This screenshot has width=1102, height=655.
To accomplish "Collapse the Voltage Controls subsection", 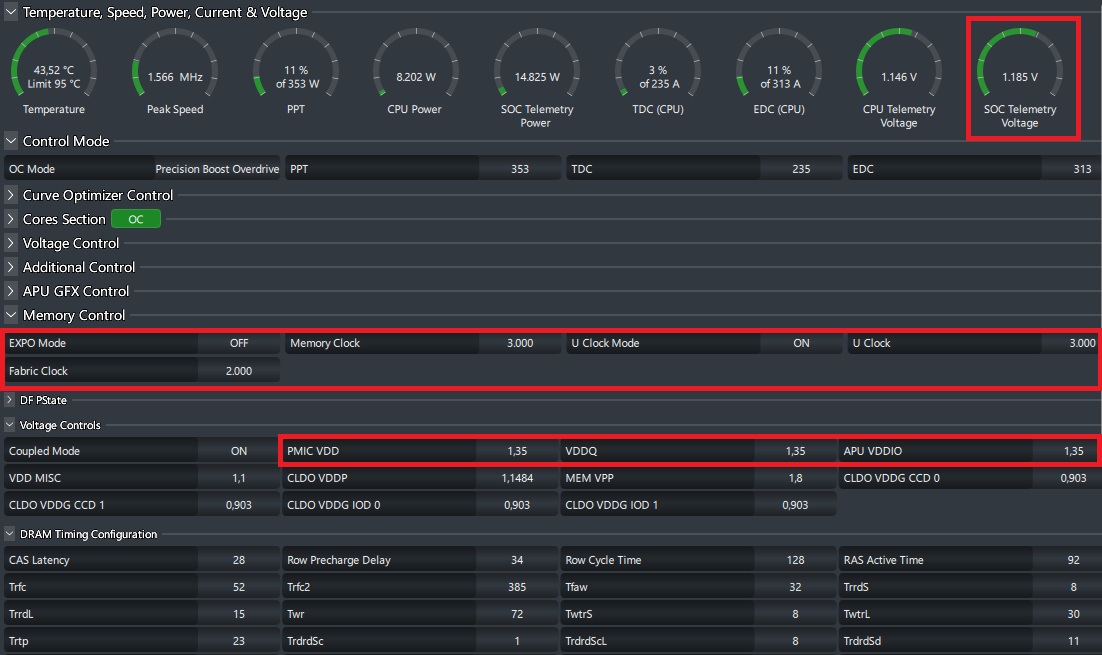I will tap(9, 424).
